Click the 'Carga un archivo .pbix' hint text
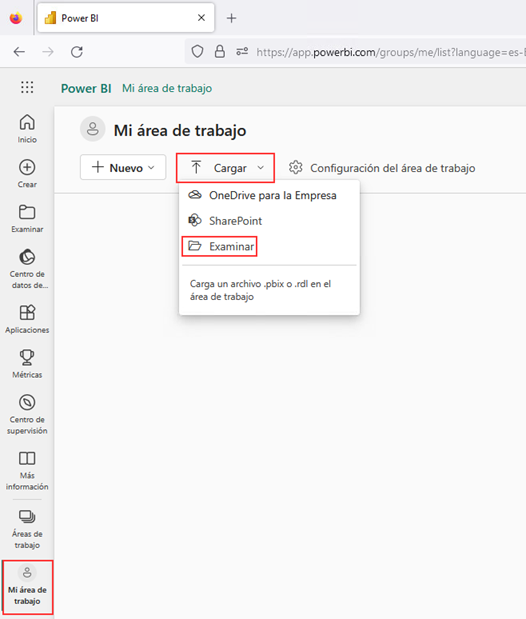Image resolution: width=526 pixels, height=619 pixels. click(x=261, y=290)
